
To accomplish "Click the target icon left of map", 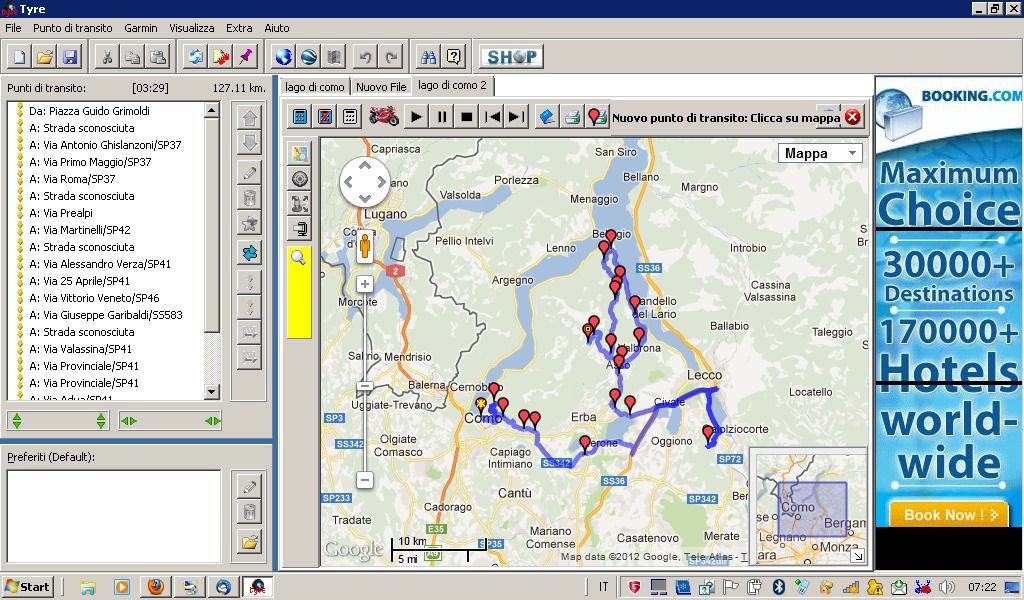I will [x=300, y=179].
